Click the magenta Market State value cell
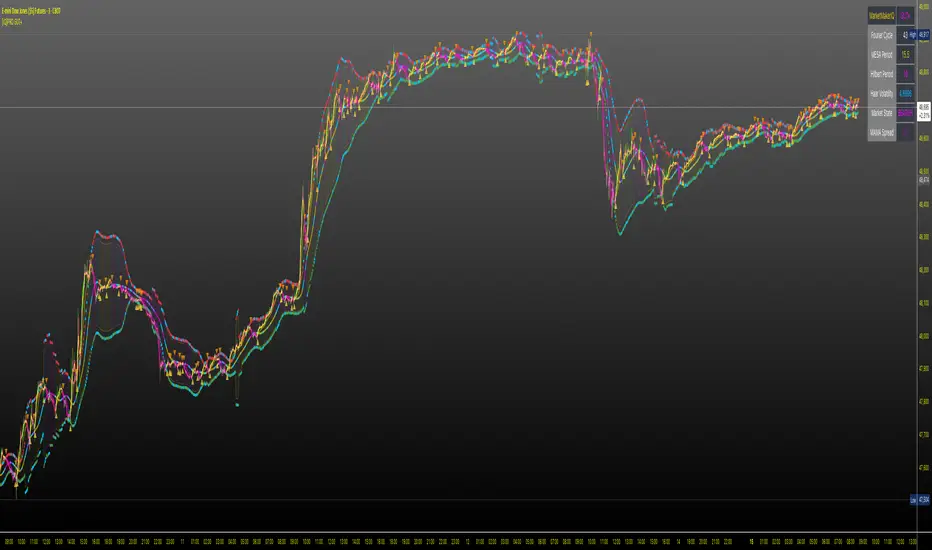The width and height of the screenshot is (932, 550). click(x=905, y=113)
